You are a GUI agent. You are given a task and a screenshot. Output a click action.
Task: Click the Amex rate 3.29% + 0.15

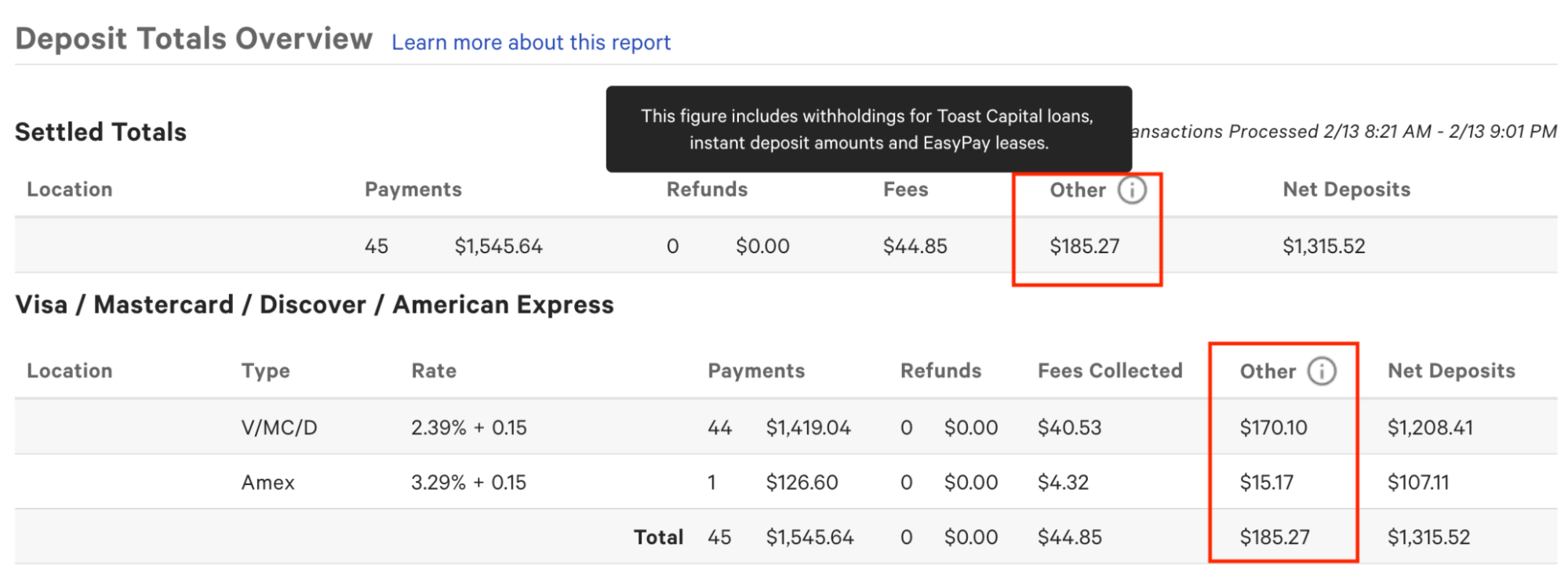[x=469, y=482]
